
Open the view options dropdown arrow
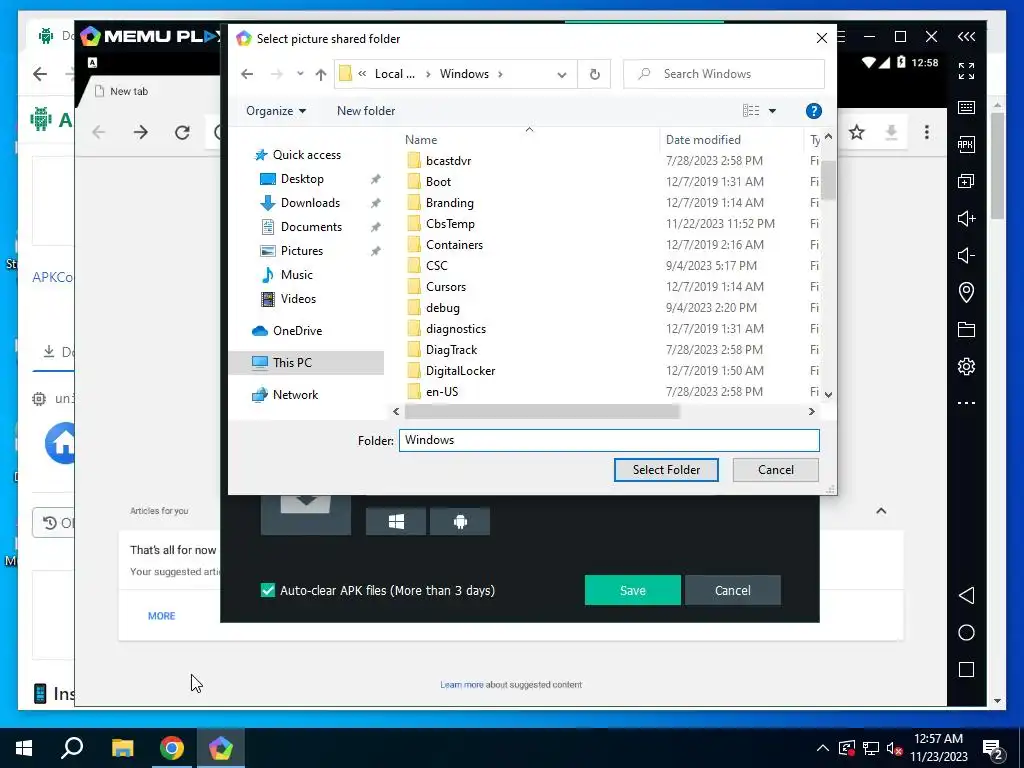click(x=772, y=111)
